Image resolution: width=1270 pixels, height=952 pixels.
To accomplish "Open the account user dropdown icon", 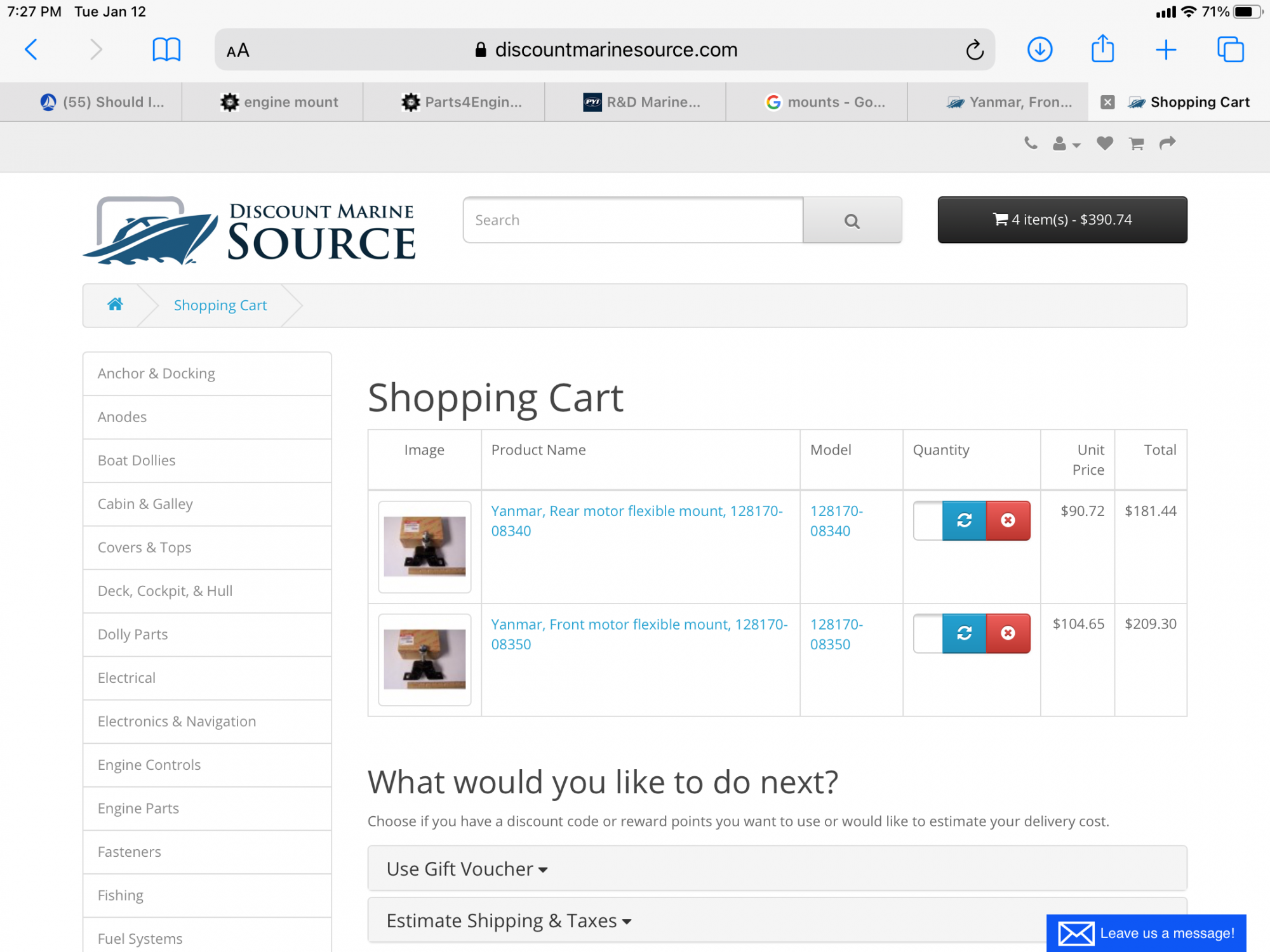I will (1066, 144).
